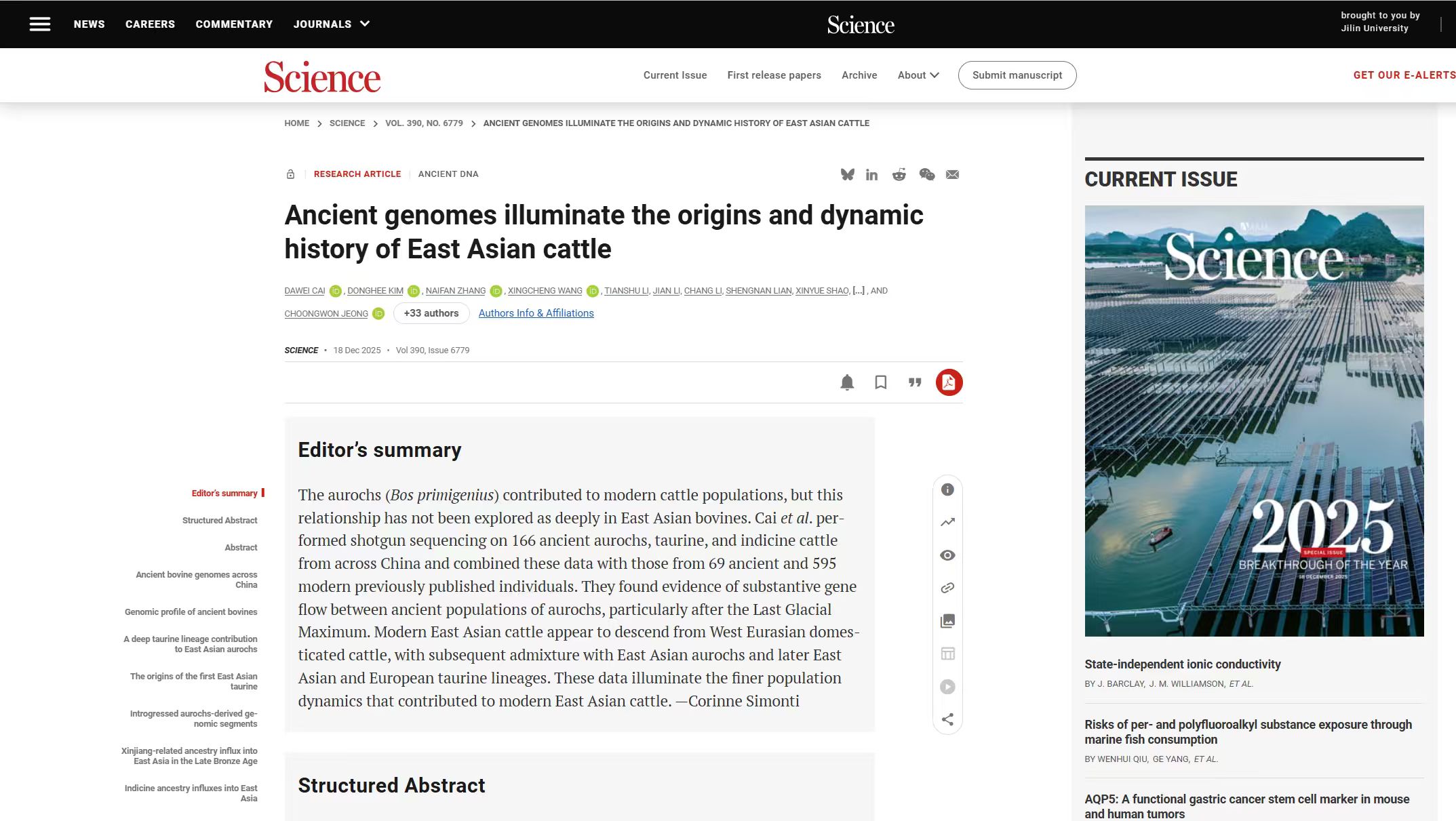Image resolution: width=1456 pixels, height=821 pixels.
Task: Click the eye icon in side toolbar
Action: click(x=947, y=555)
